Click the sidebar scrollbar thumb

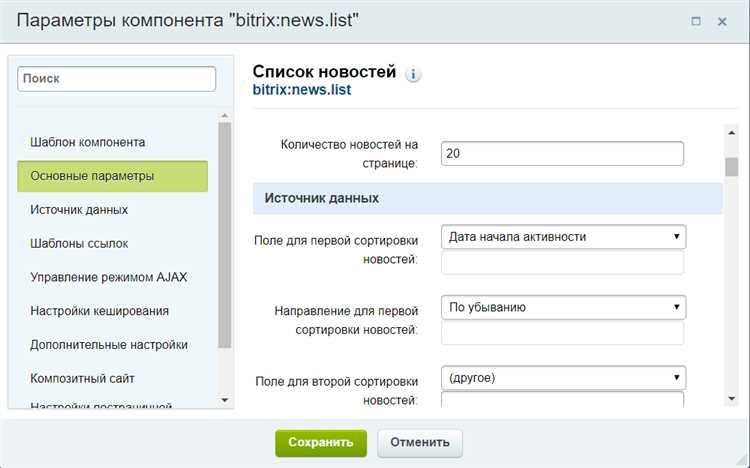pos(224,235)
